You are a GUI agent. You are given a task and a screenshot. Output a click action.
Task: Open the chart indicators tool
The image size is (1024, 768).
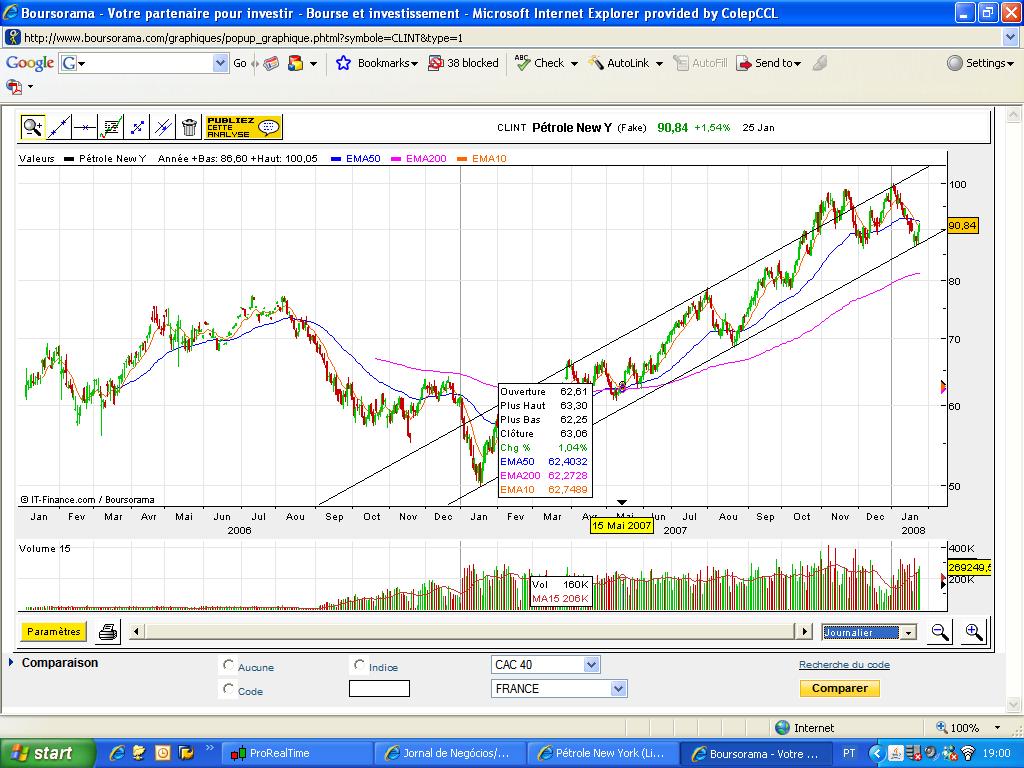(x=111, y=127)
